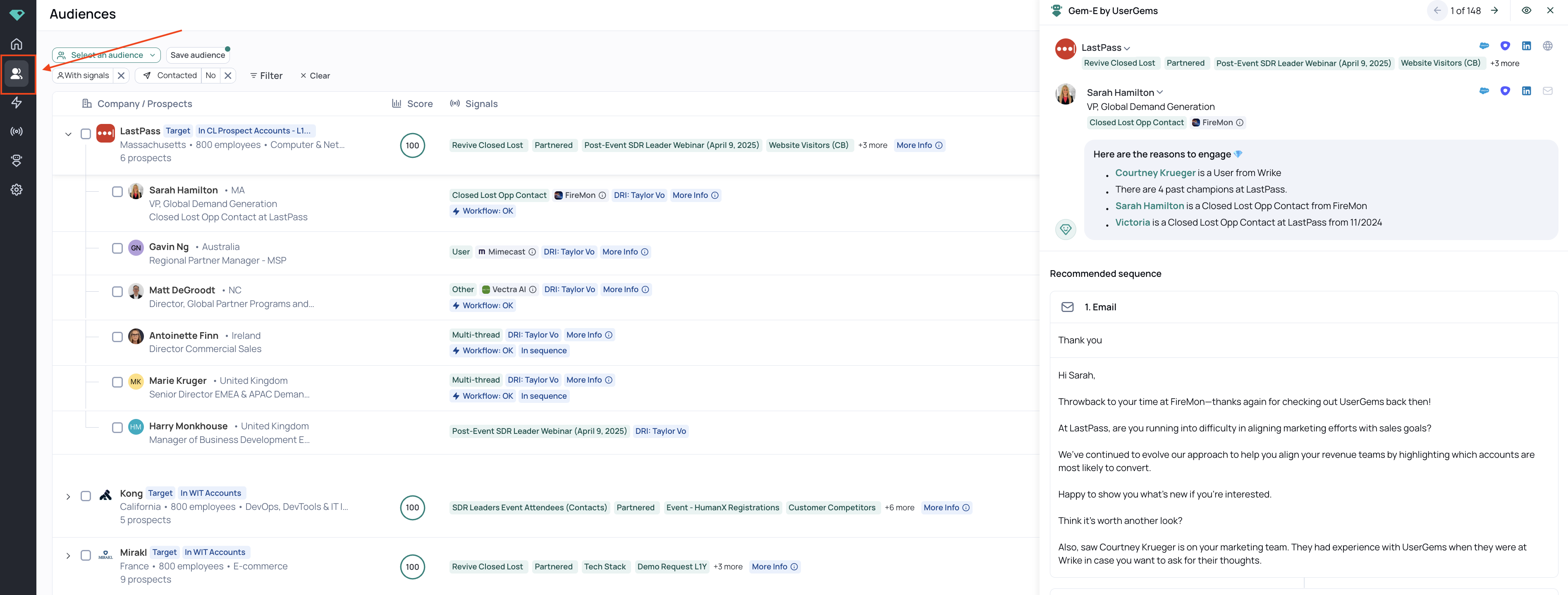Image resolution: width=1568 pixels, height=595 pixels.
Task: Click the email envelope icon for Sarah Hamilton
Action: point(1547,90)
